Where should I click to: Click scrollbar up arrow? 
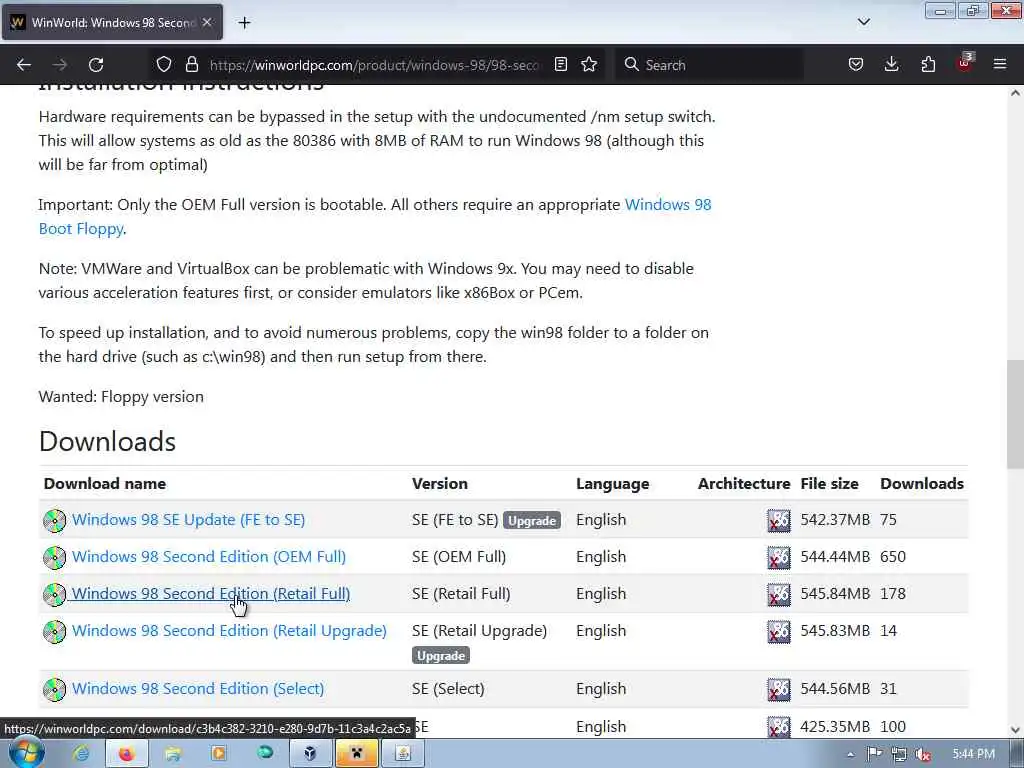(1015, 93)
